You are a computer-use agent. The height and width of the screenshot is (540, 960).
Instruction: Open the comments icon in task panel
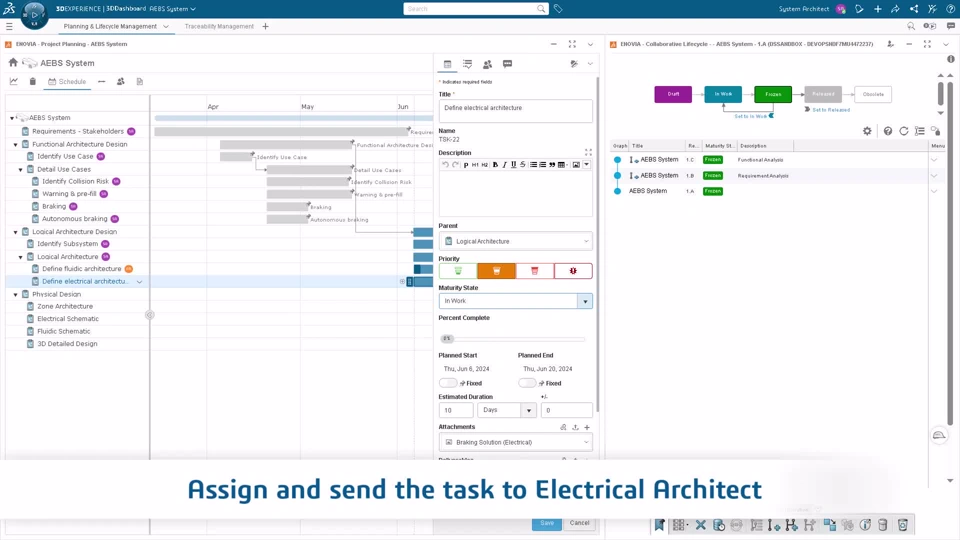(508, 64)
